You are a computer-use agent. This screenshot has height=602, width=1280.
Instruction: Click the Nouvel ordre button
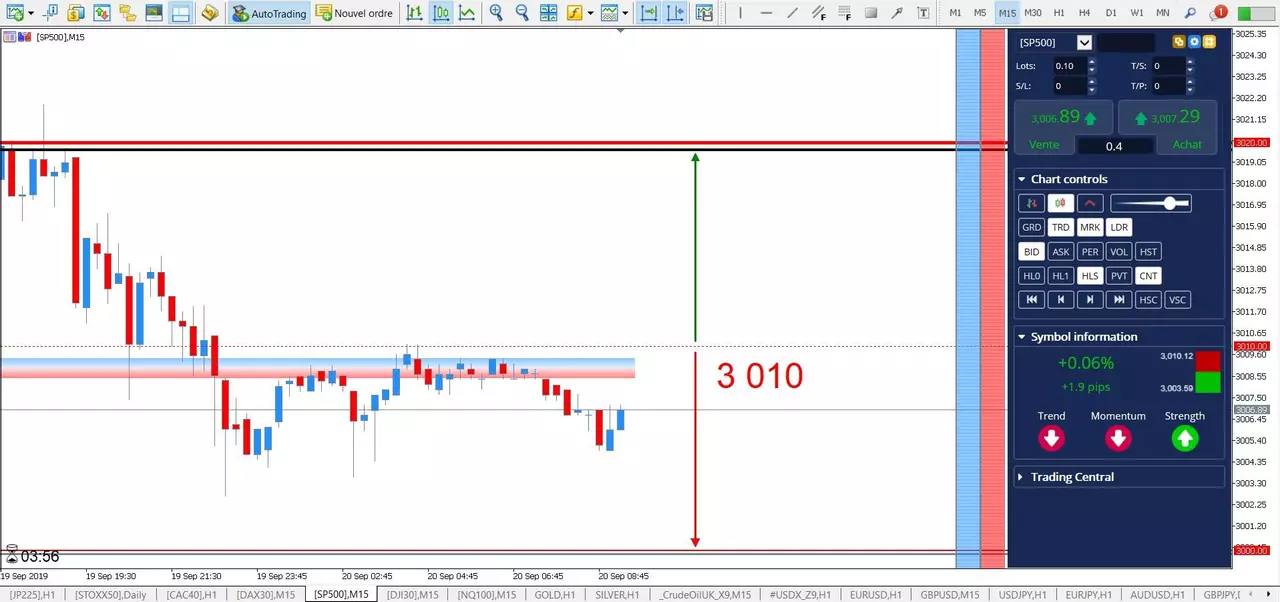354,13
